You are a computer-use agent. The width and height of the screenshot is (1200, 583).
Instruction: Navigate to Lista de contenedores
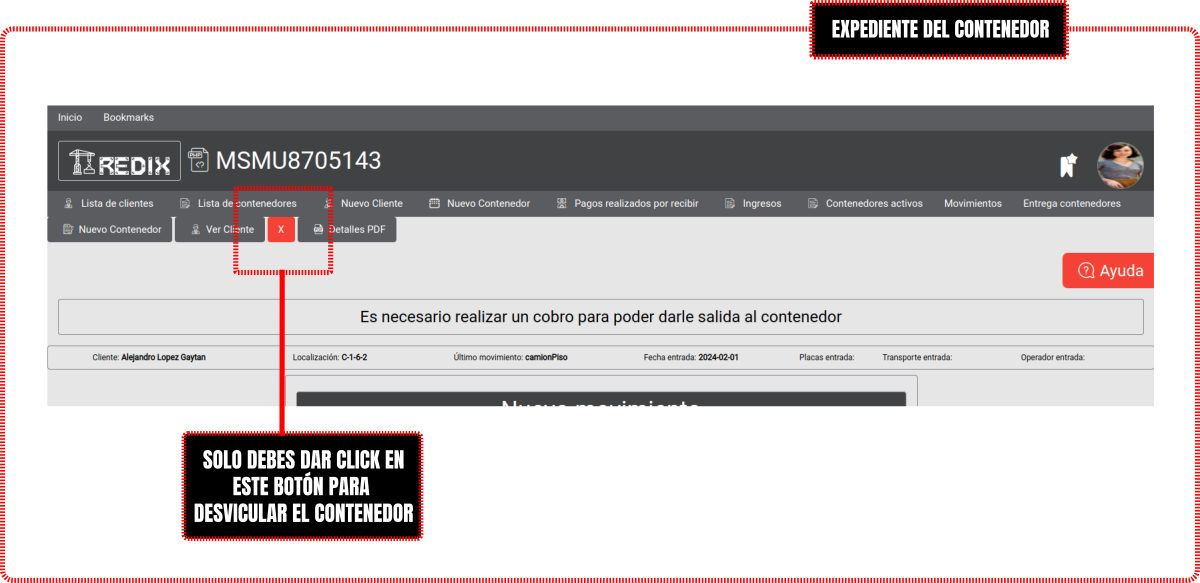pos(238,204)
